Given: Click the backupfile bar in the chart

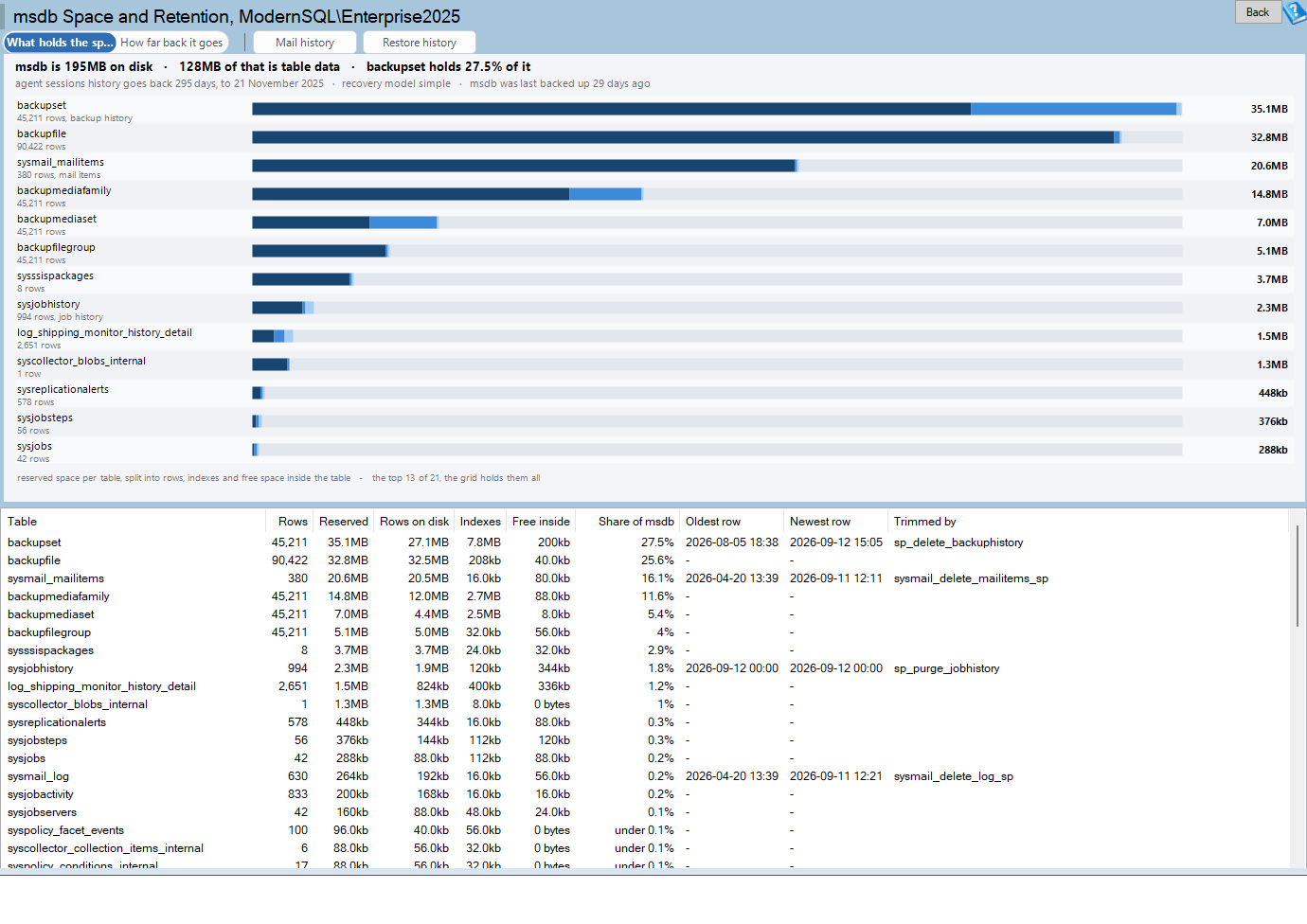Looking at the screenshot, I should pyautogui.click(x=687, y=137).
